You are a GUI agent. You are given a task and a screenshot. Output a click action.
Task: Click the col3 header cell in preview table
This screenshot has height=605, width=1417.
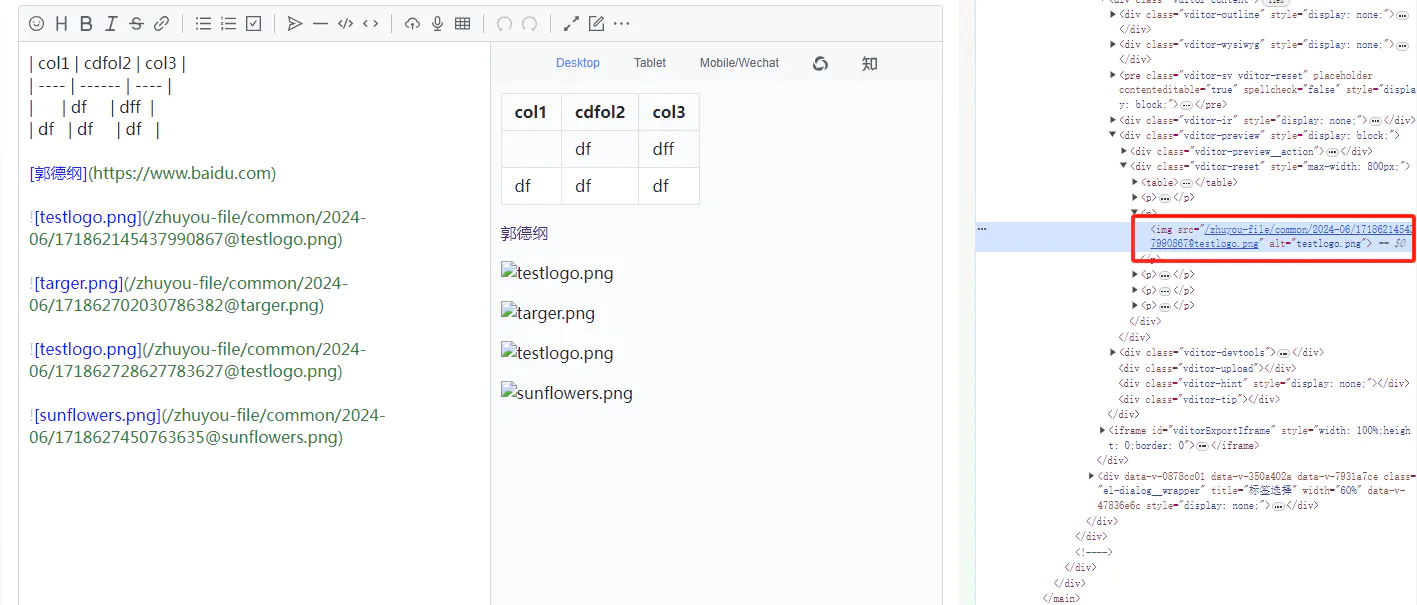(669, 112)
